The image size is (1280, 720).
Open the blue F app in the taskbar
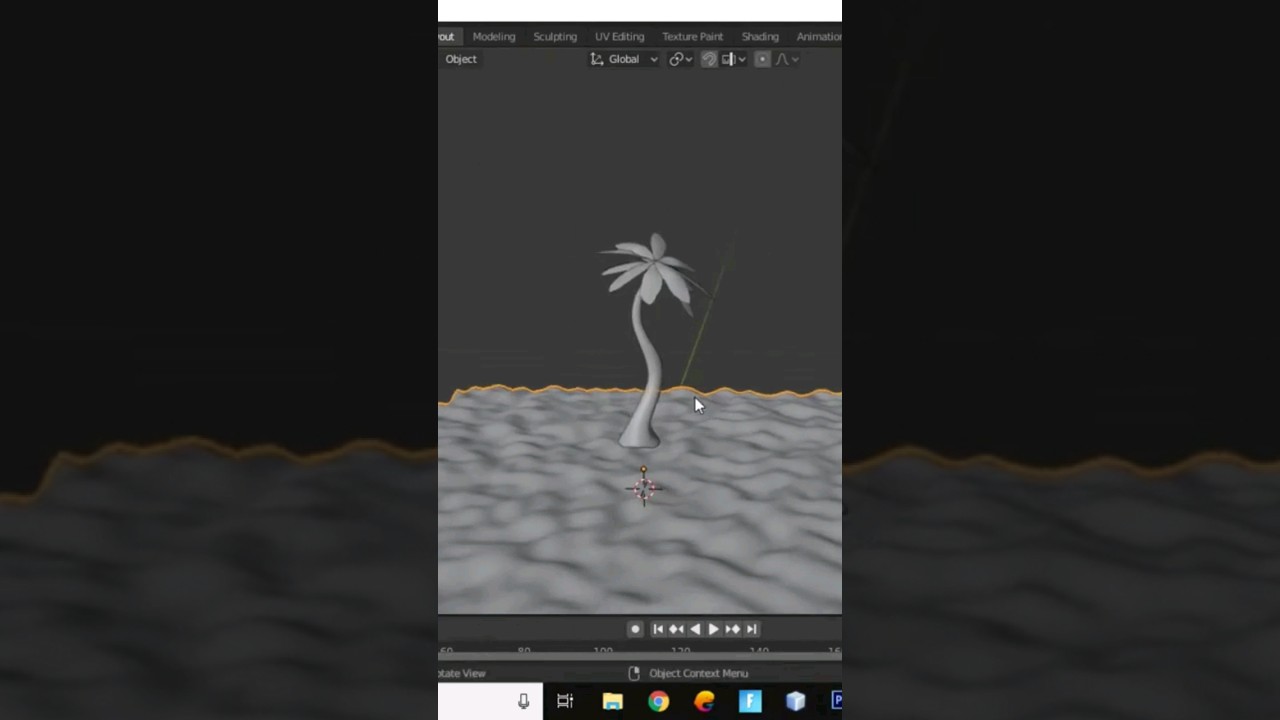[750, 702]
